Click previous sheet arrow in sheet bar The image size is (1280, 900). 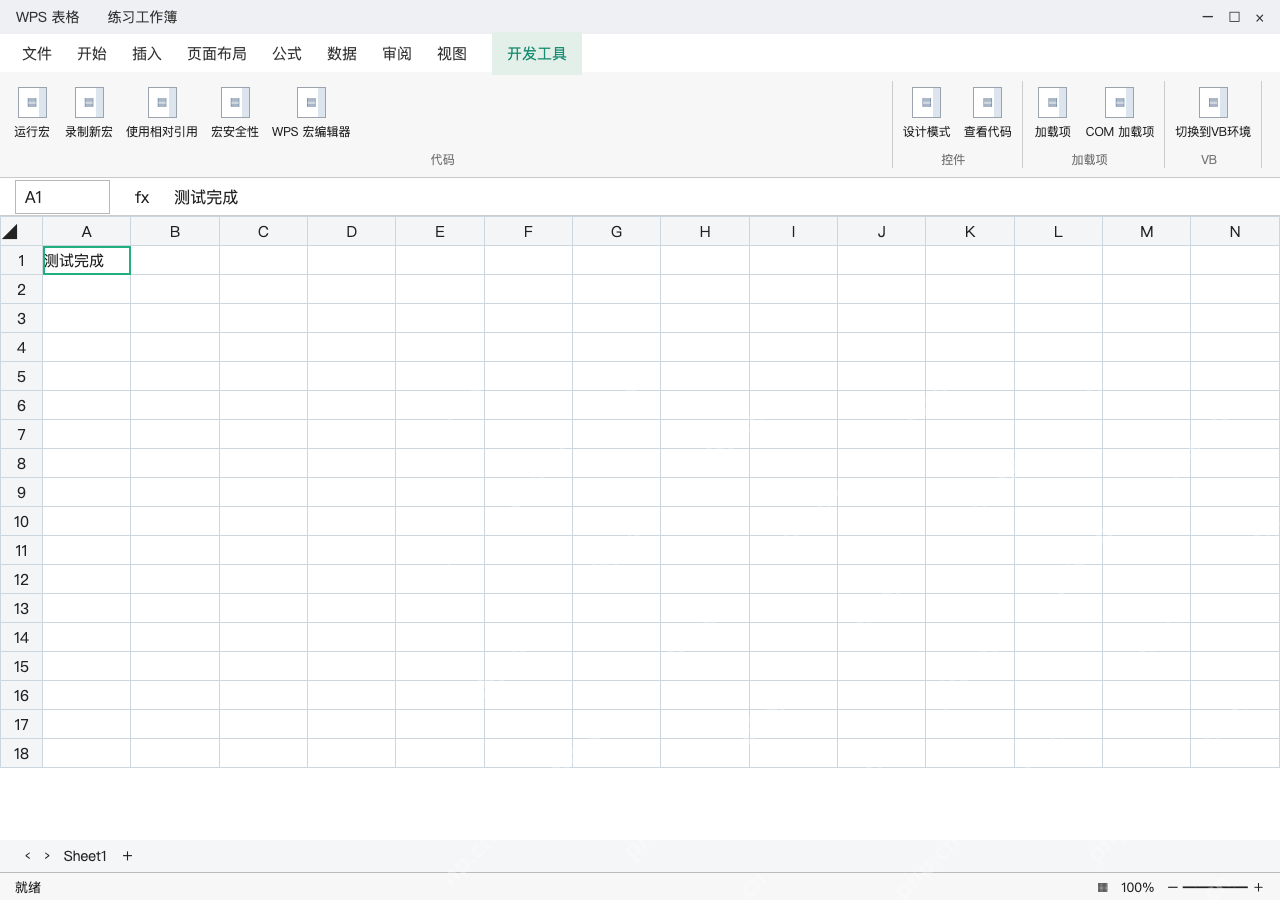[x=28, y=856]
